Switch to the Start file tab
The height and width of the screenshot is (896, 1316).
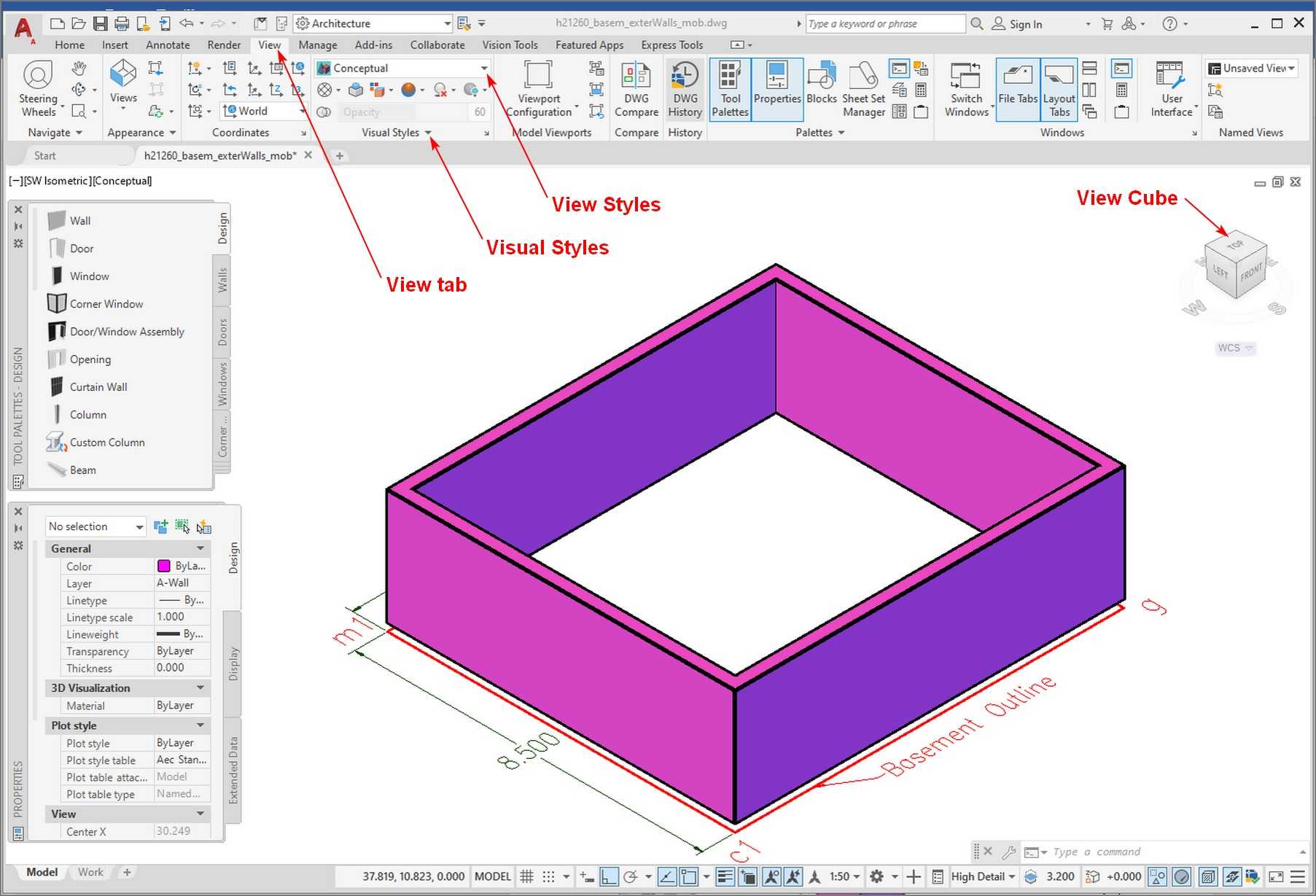(44, 155)
